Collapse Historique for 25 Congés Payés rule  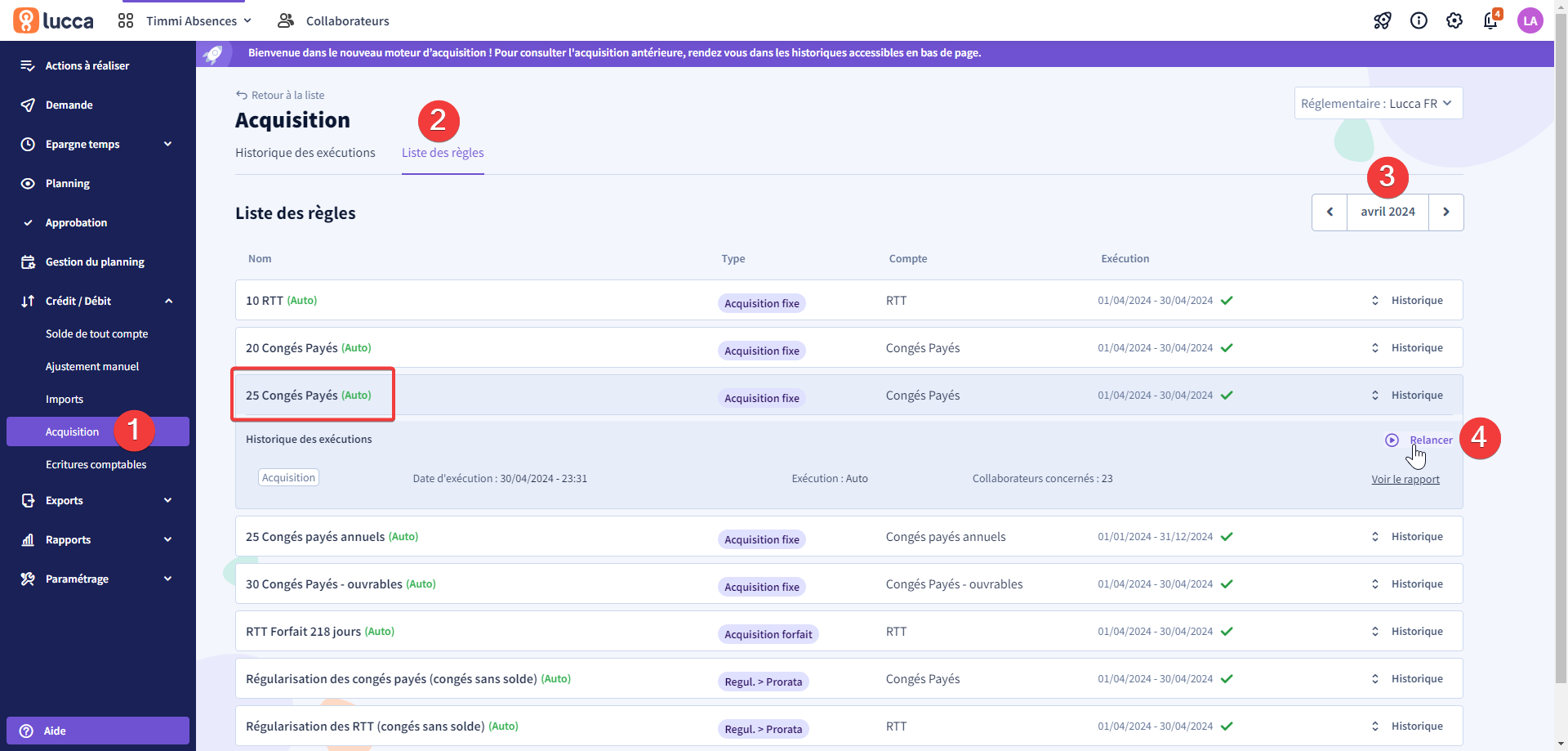(x=1407, y=395)
